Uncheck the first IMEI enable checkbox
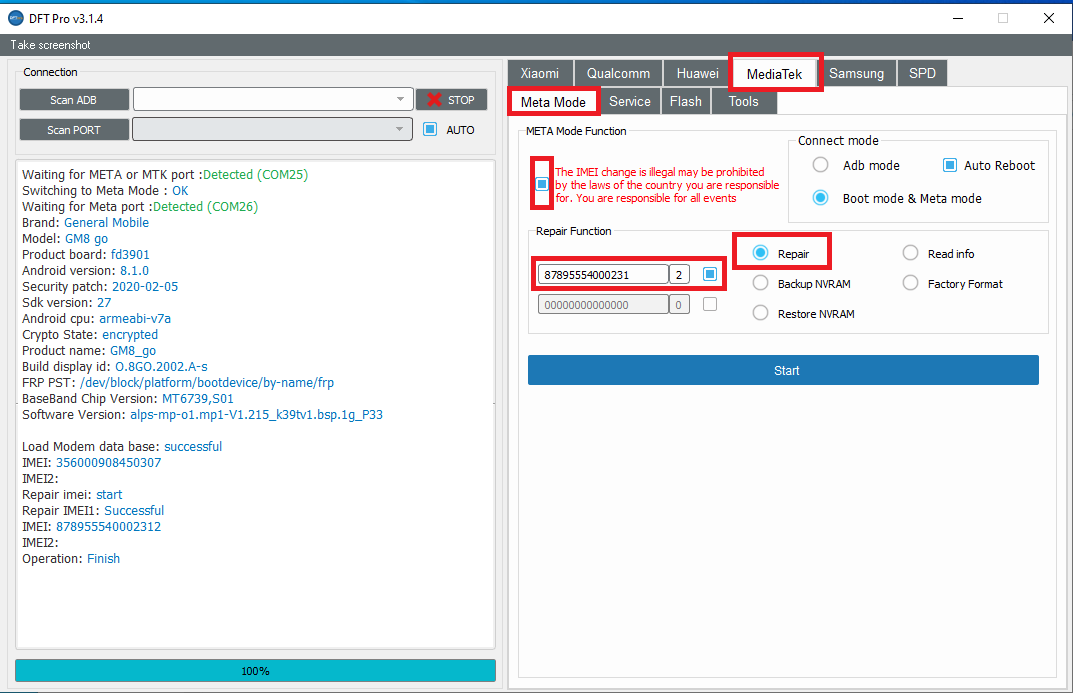Image resolution: width=1073 pixels, height=693 pixels. 710,274
